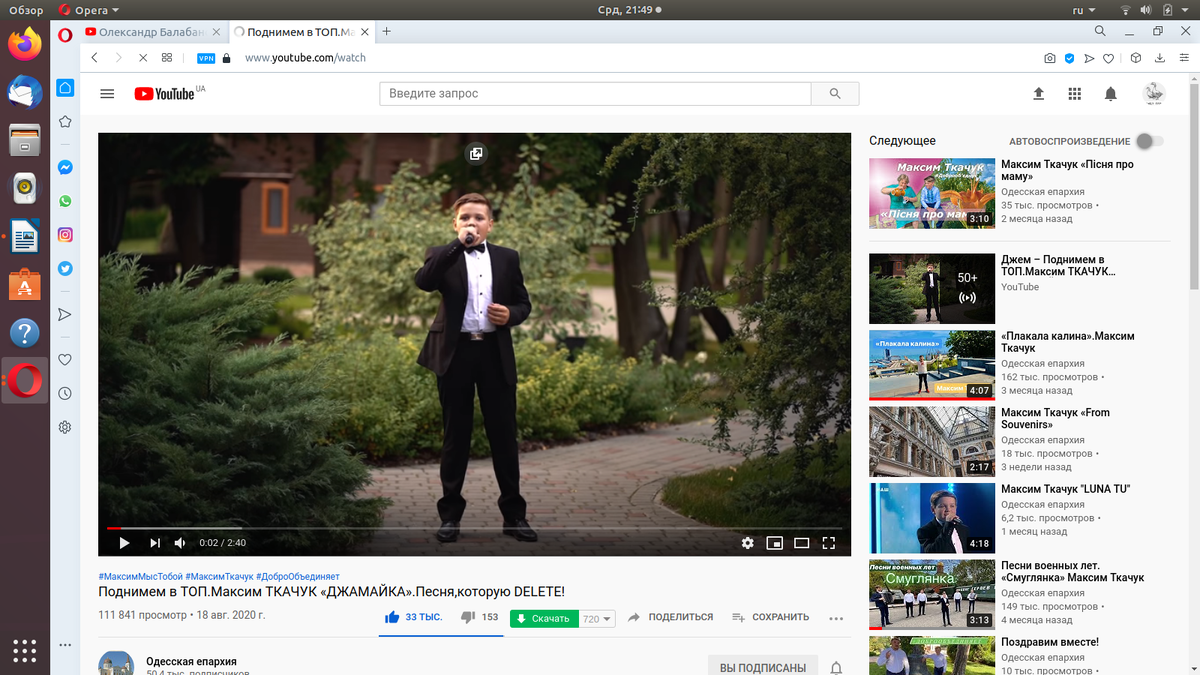
Task: Enable miniplayer mode icon
Action: [774, 543]
